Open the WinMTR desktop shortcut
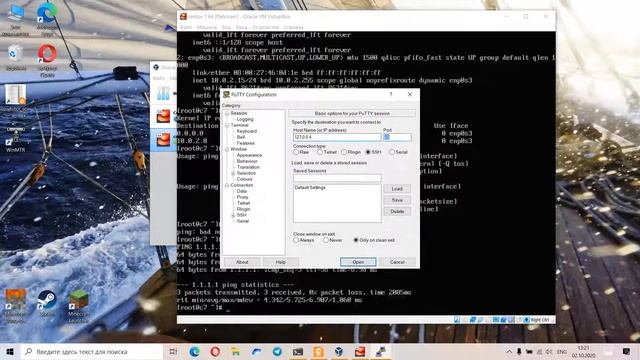This screenshot has height=360, width=640. [16, 141]
